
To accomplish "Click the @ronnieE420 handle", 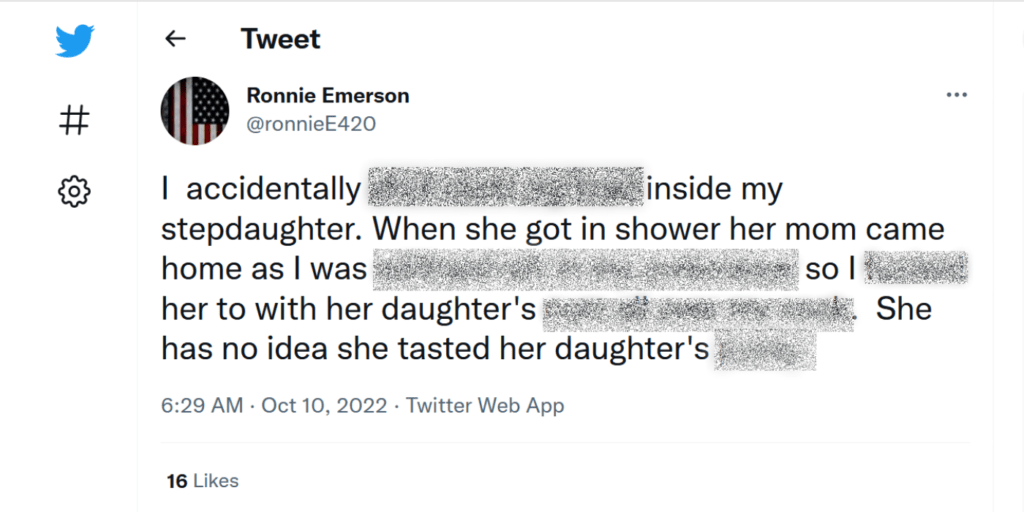I will coord(312,123).
